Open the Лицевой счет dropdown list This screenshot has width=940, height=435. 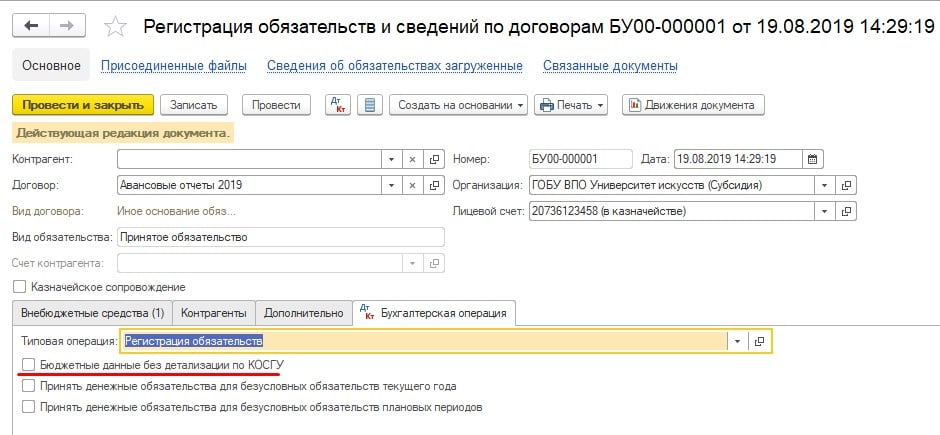pyautogui.click(x=824, y=211)
